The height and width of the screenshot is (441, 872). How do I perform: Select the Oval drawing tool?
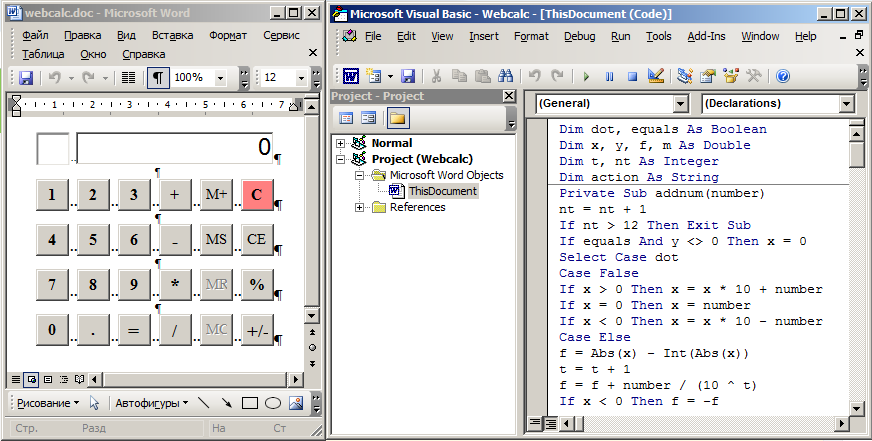click(x=273, y=404)
